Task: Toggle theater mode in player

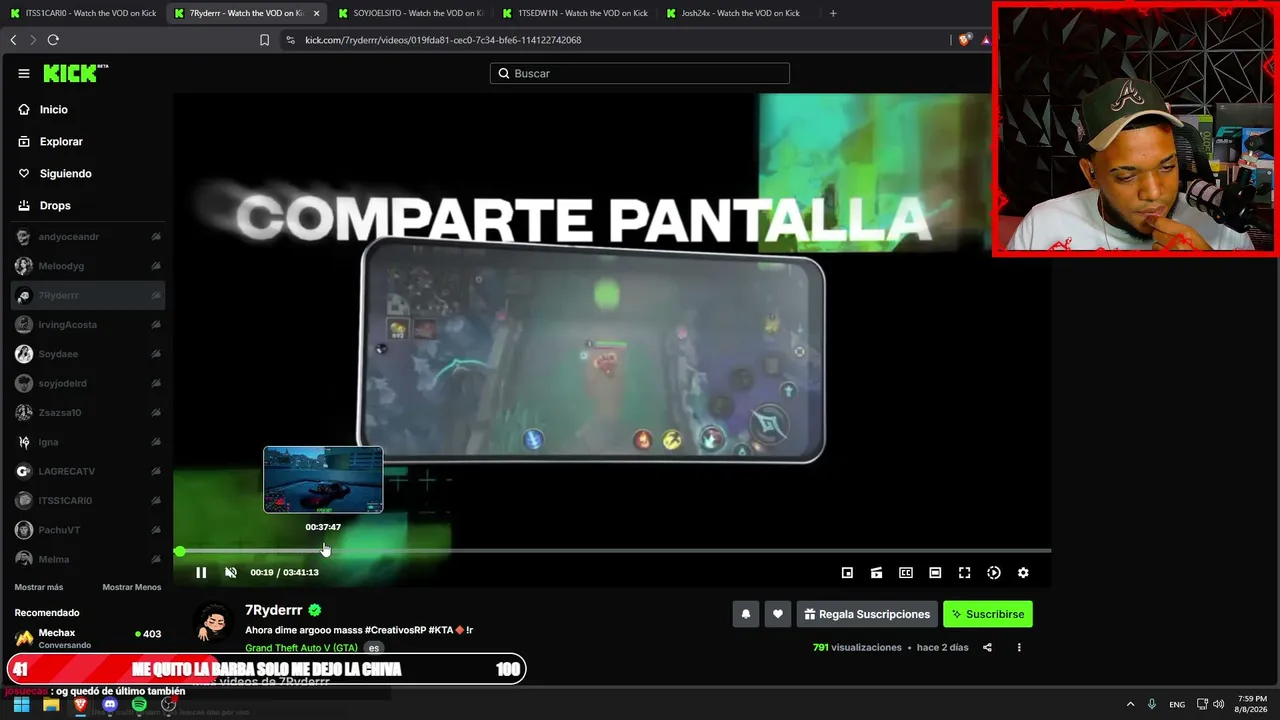Action: point(935,573)
